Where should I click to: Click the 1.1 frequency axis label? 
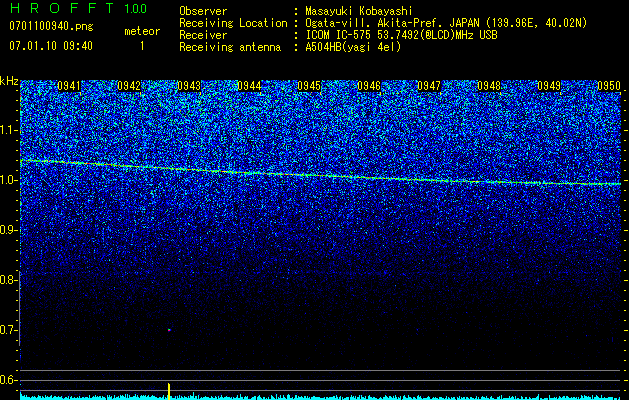tap(9, 130)
